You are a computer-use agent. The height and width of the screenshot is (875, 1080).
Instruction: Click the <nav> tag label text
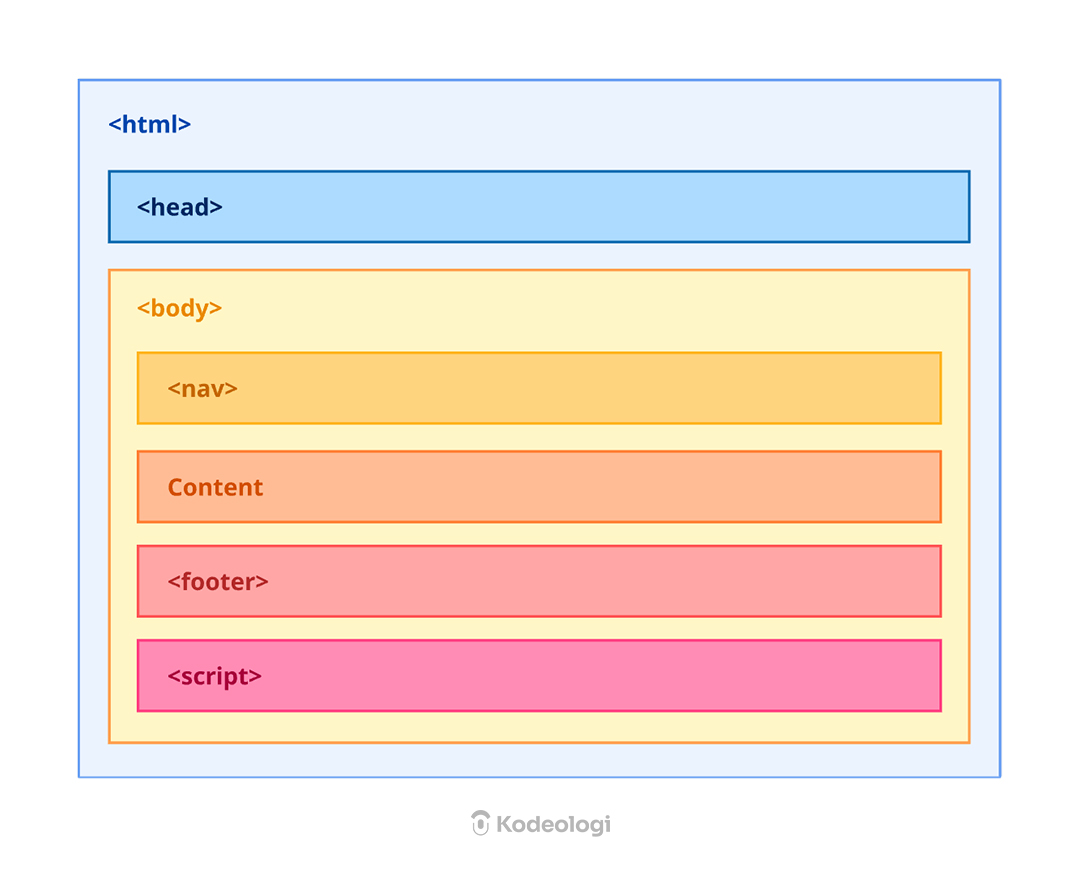tap(202, 388)
